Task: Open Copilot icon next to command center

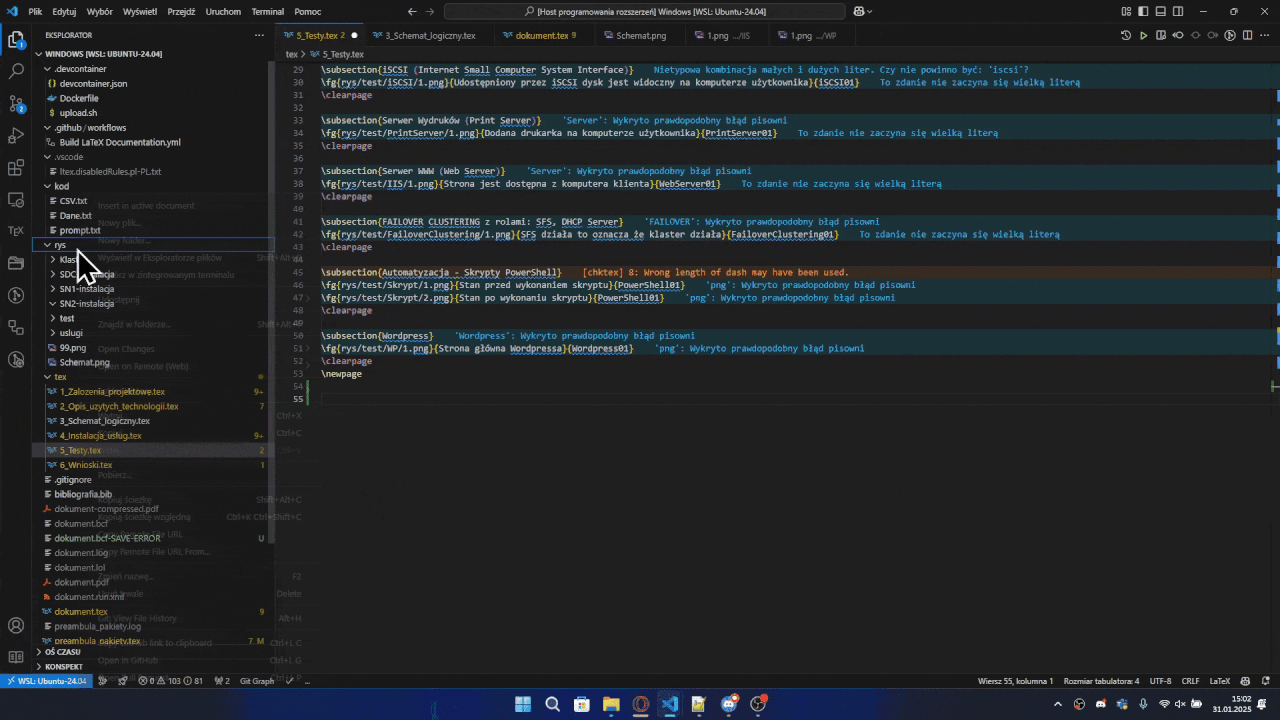Action: pos(862,11)
